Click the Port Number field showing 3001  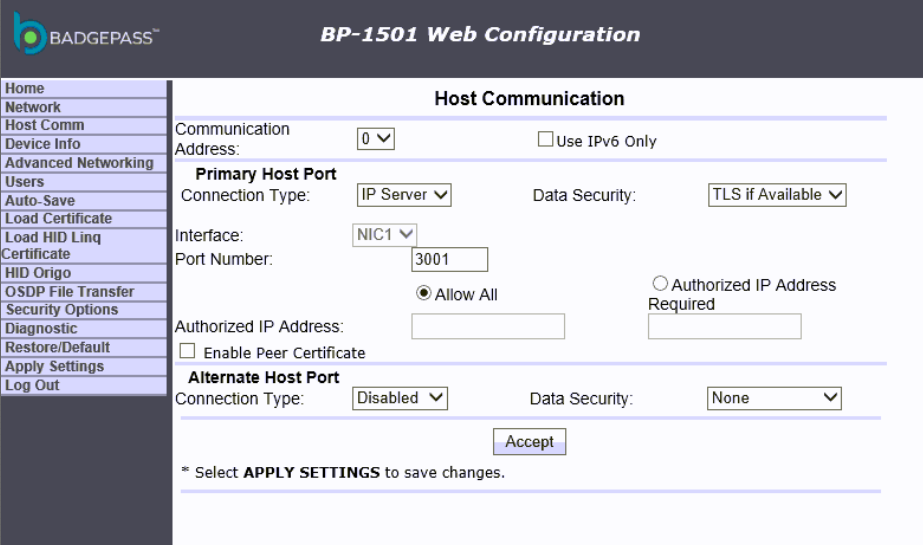pyautogui.click(x=450, y=260)
